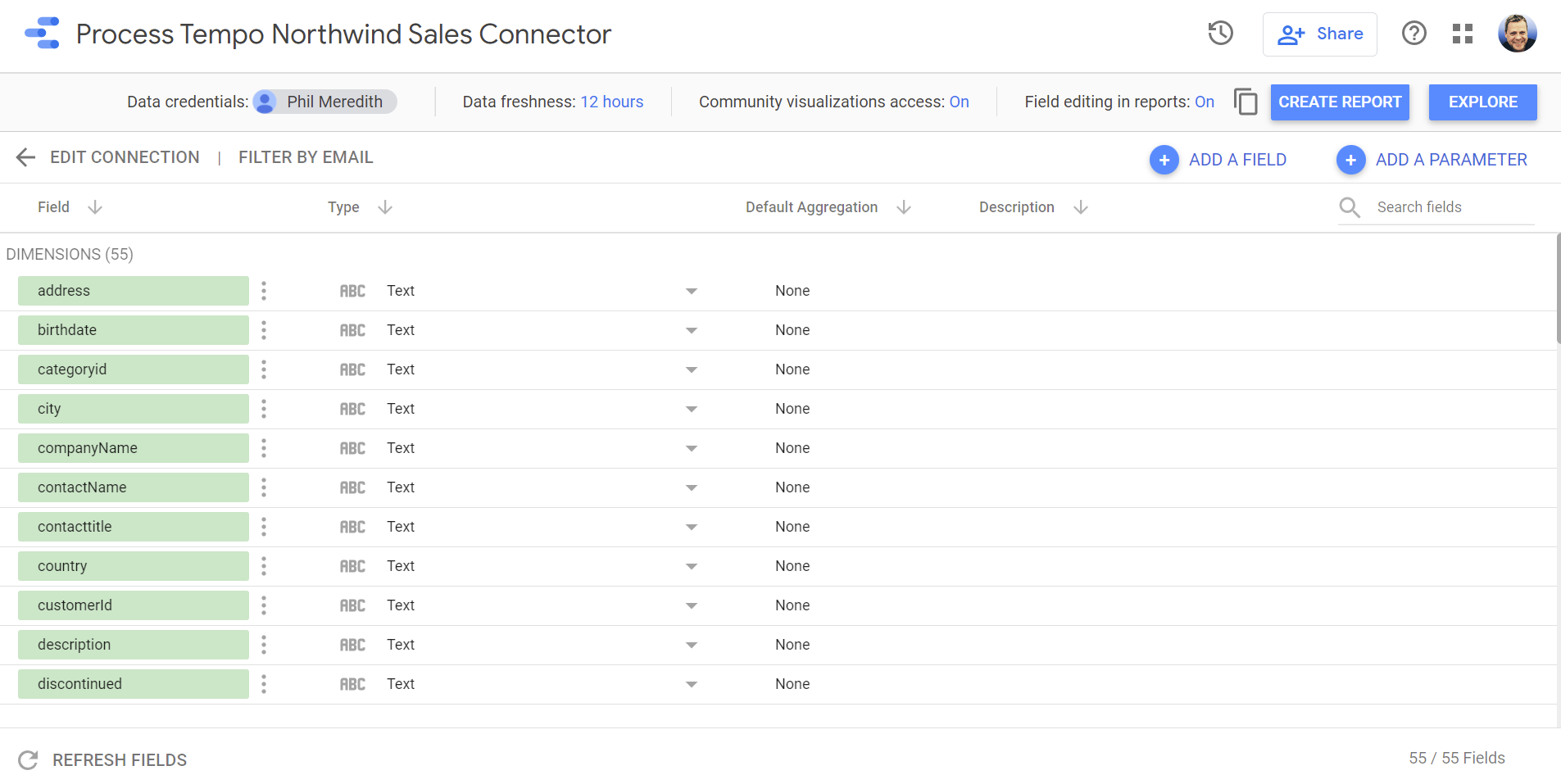Select the customerId field chip
Screen dimensions: 1561x784
[134, 605]
